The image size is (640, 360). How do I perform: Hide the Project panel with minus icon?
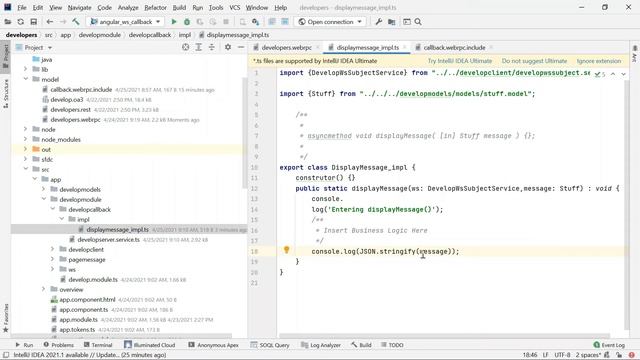point(241,47)
